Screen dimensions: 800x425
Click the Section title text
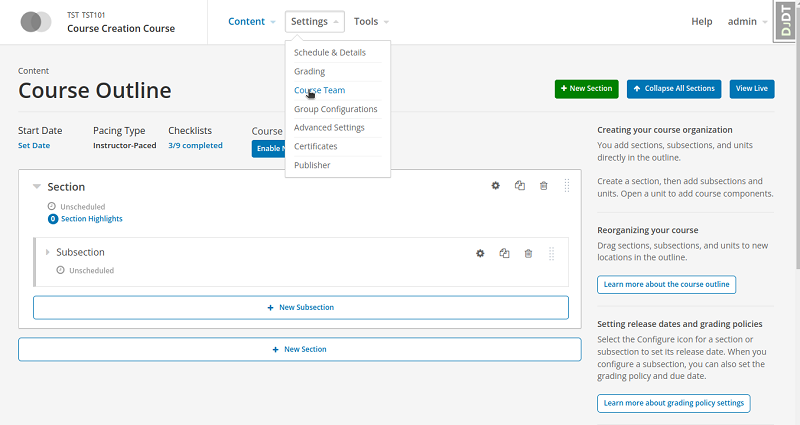tap(66, 187)
